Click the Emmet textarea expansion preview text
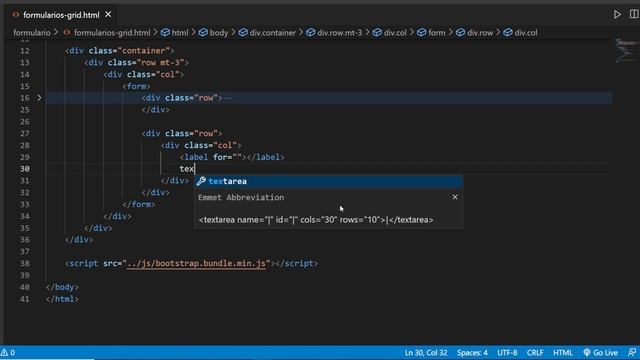The image size is (640, 360). (316, 220)
